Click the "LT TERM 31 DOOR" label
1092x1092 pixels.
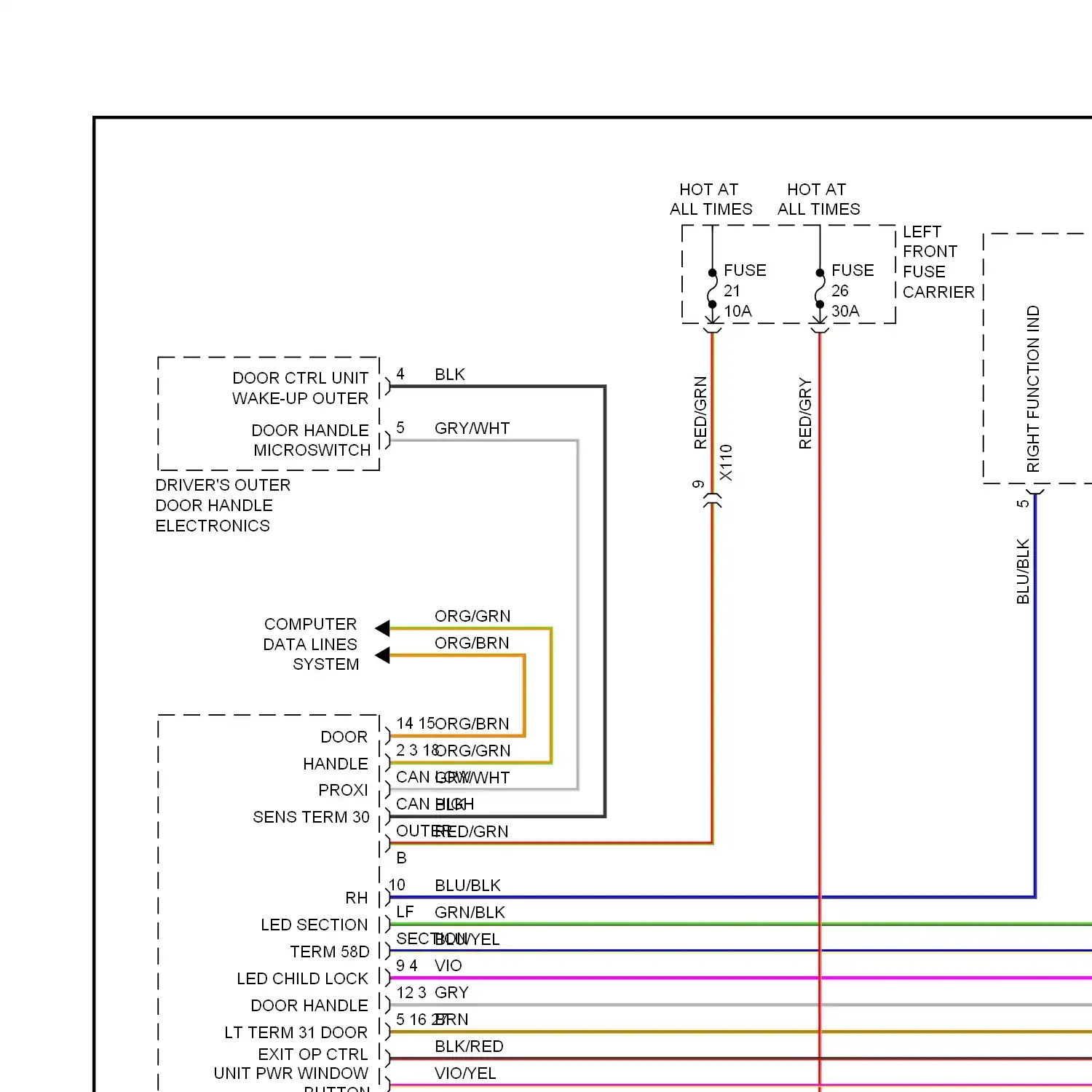pyautogui.click(x=296, y=1032)
